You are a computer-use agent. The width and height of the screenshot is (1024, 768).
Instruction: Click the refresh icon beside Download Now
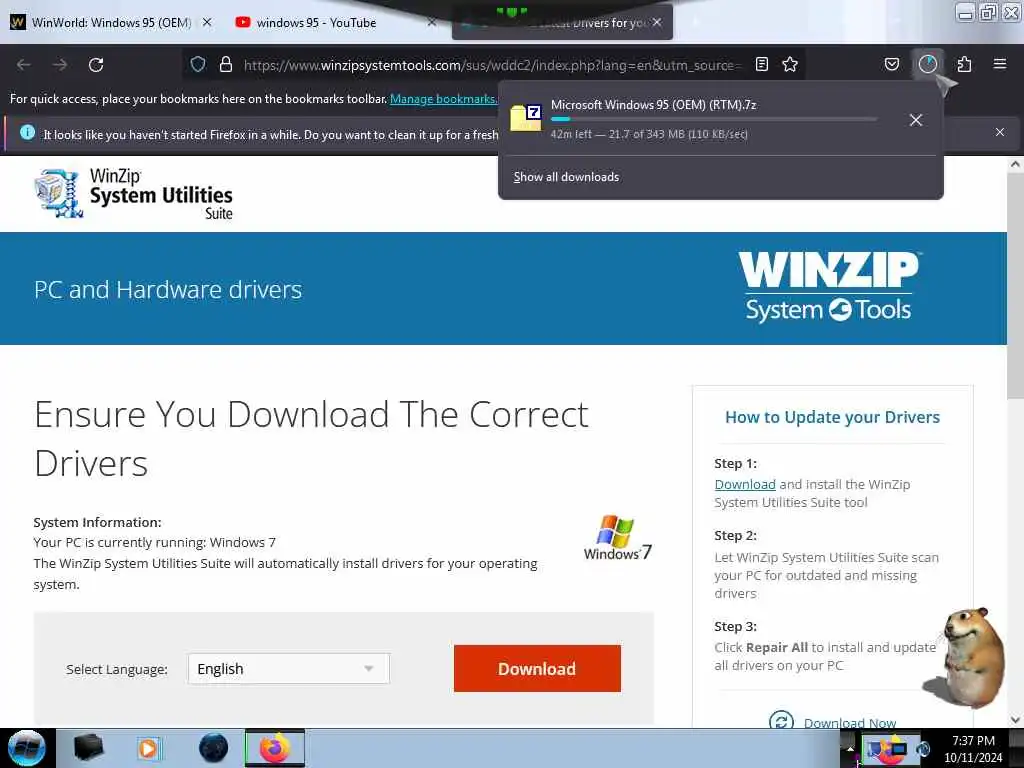780,720
